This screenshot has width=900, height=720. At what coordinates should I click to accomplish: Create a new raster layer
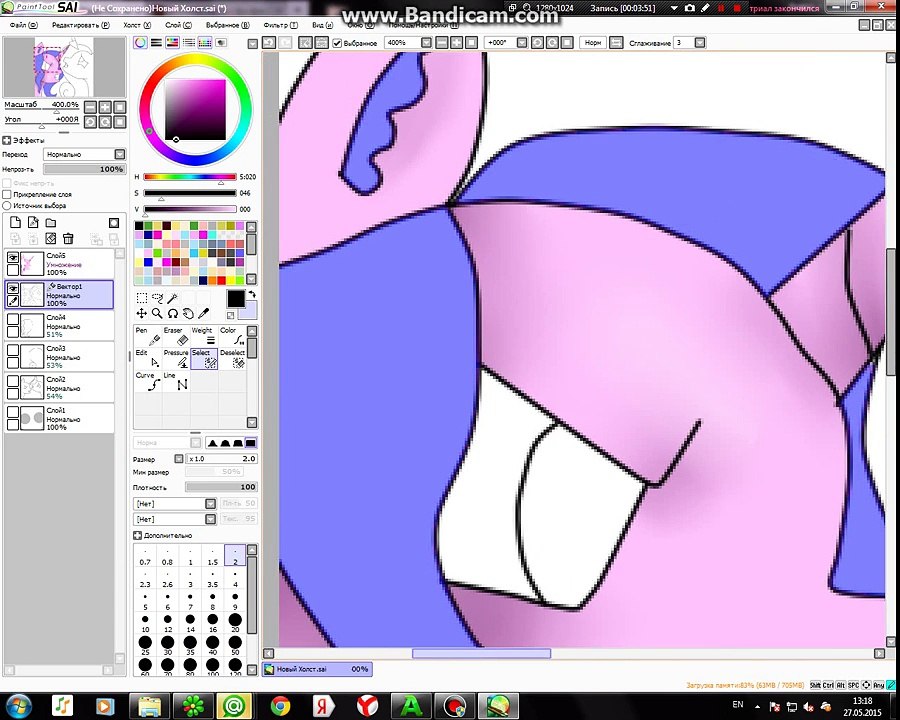(15, 223)
